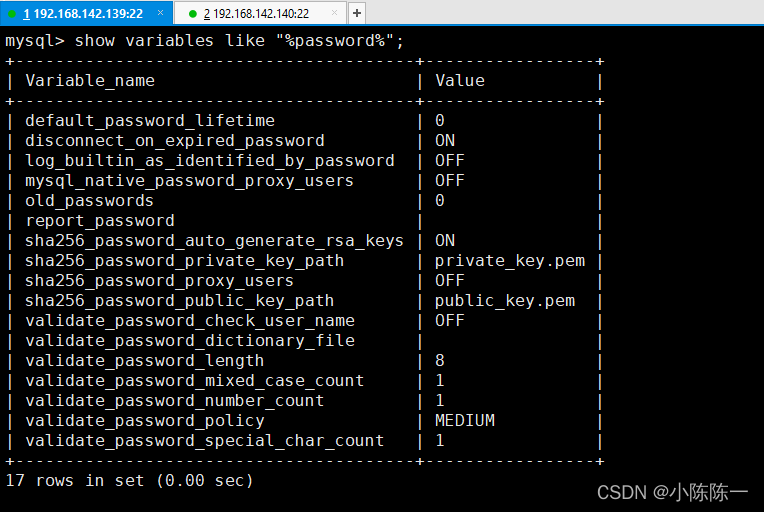Click green connection indicator on second tab
Image resolution: width=764 pixels, height=512 pixels.
click(x=192, y=14)
